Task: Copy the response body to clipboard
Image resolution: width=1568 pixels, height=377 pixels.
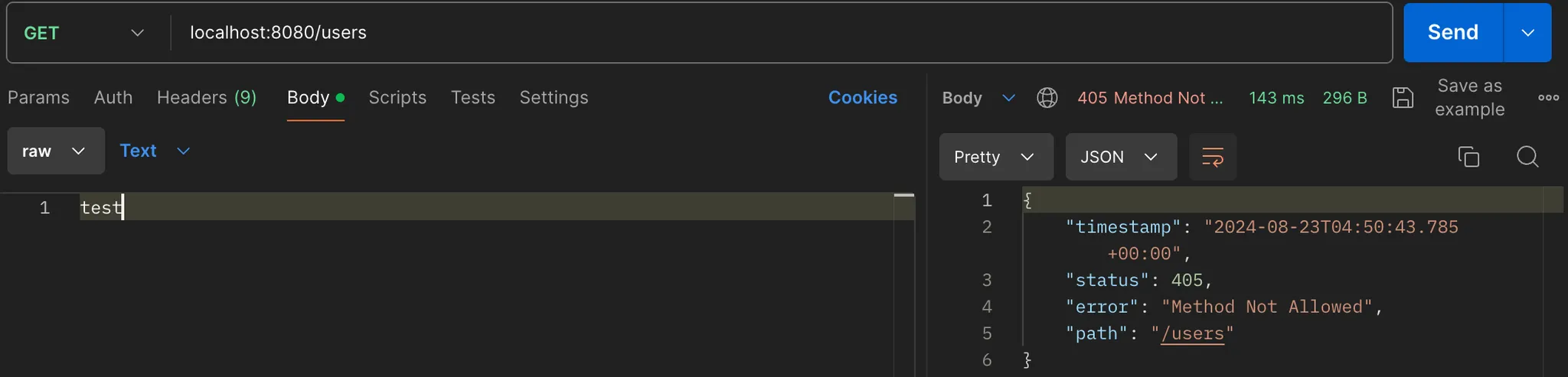Action: click(x=1468, y=157)
